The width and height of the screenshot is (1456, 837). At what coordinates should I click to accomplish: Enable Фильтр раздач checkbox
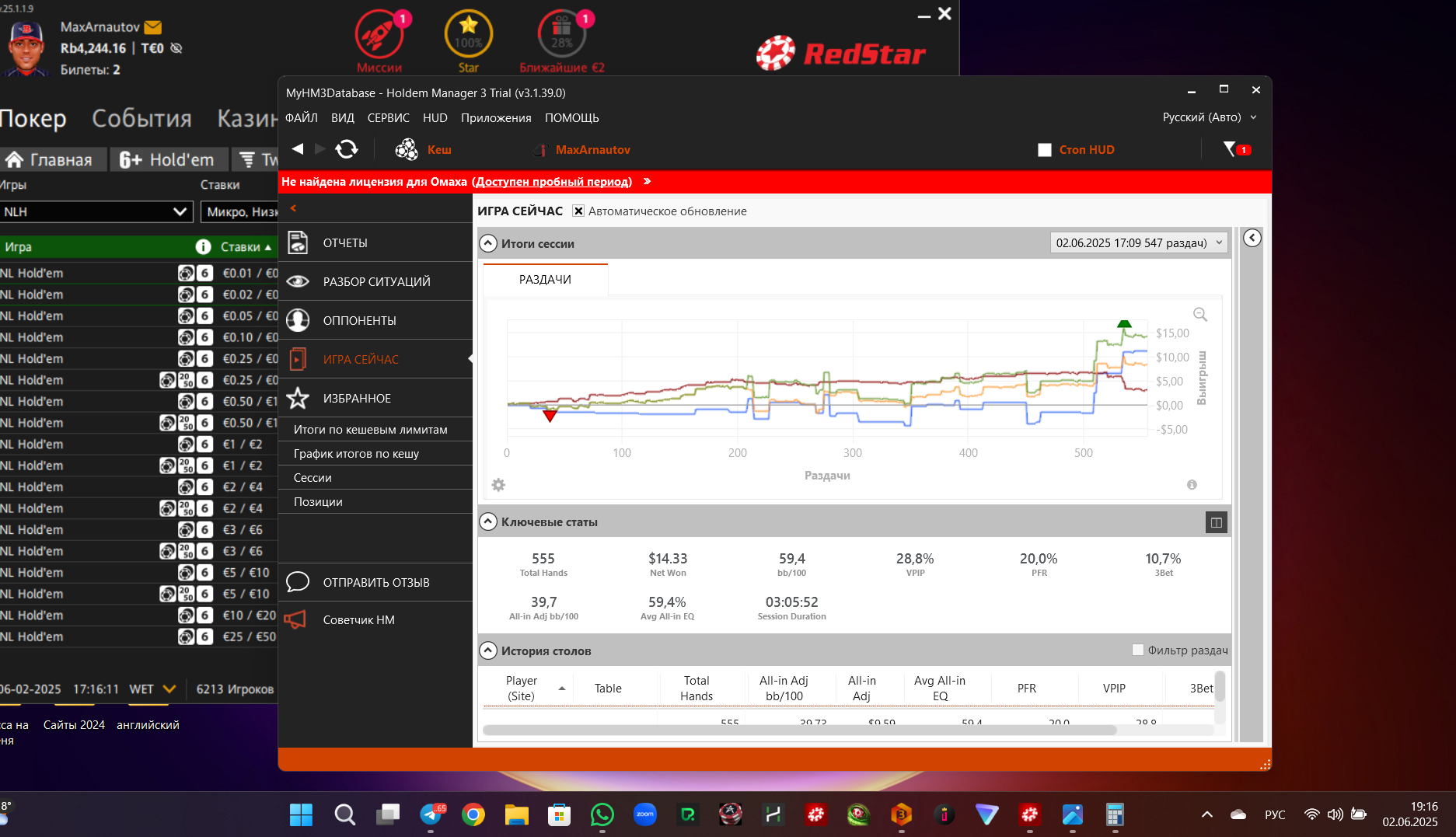[x=1138, y=650]
